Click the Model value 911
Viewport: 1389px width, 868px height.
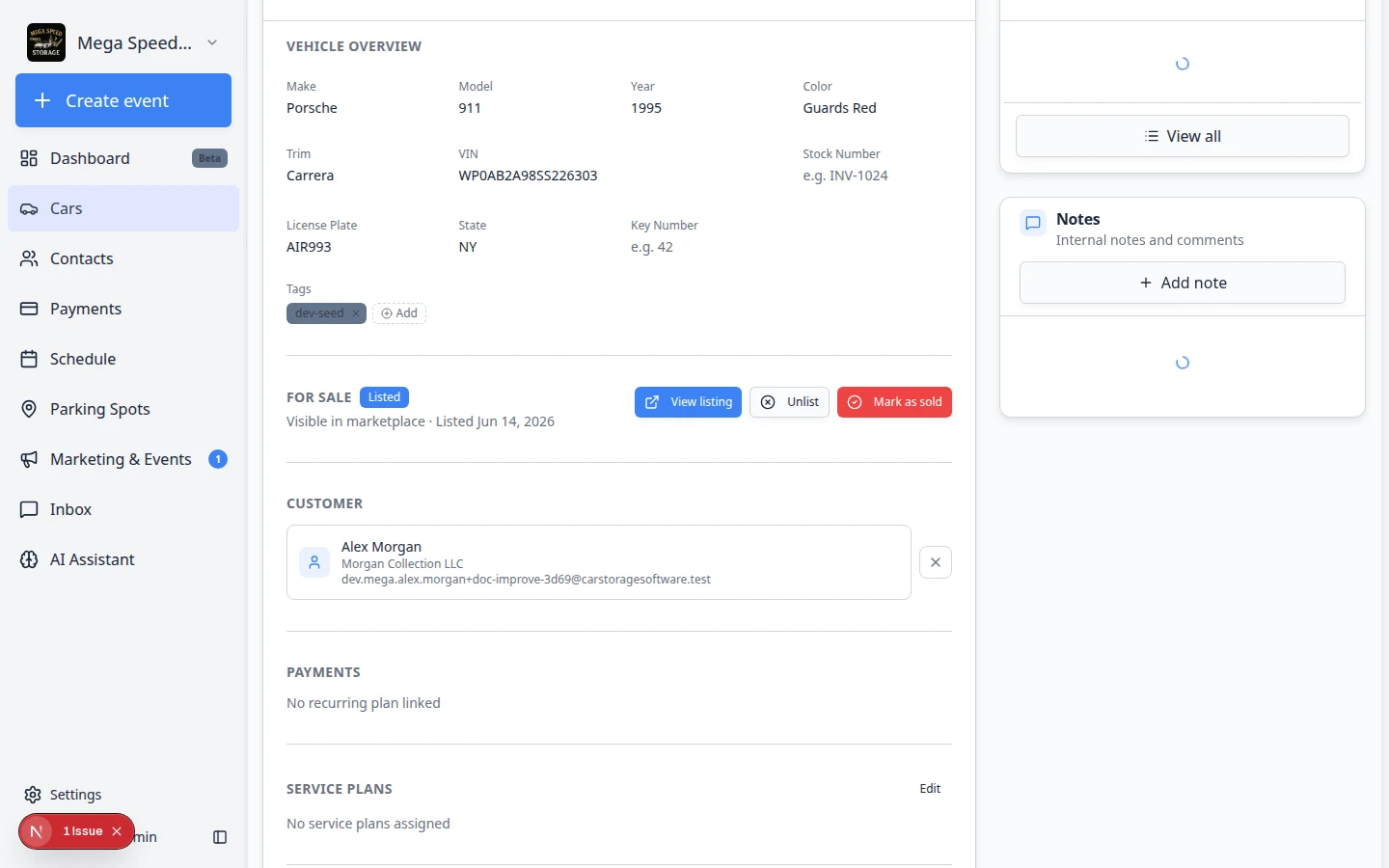[470, 108]
